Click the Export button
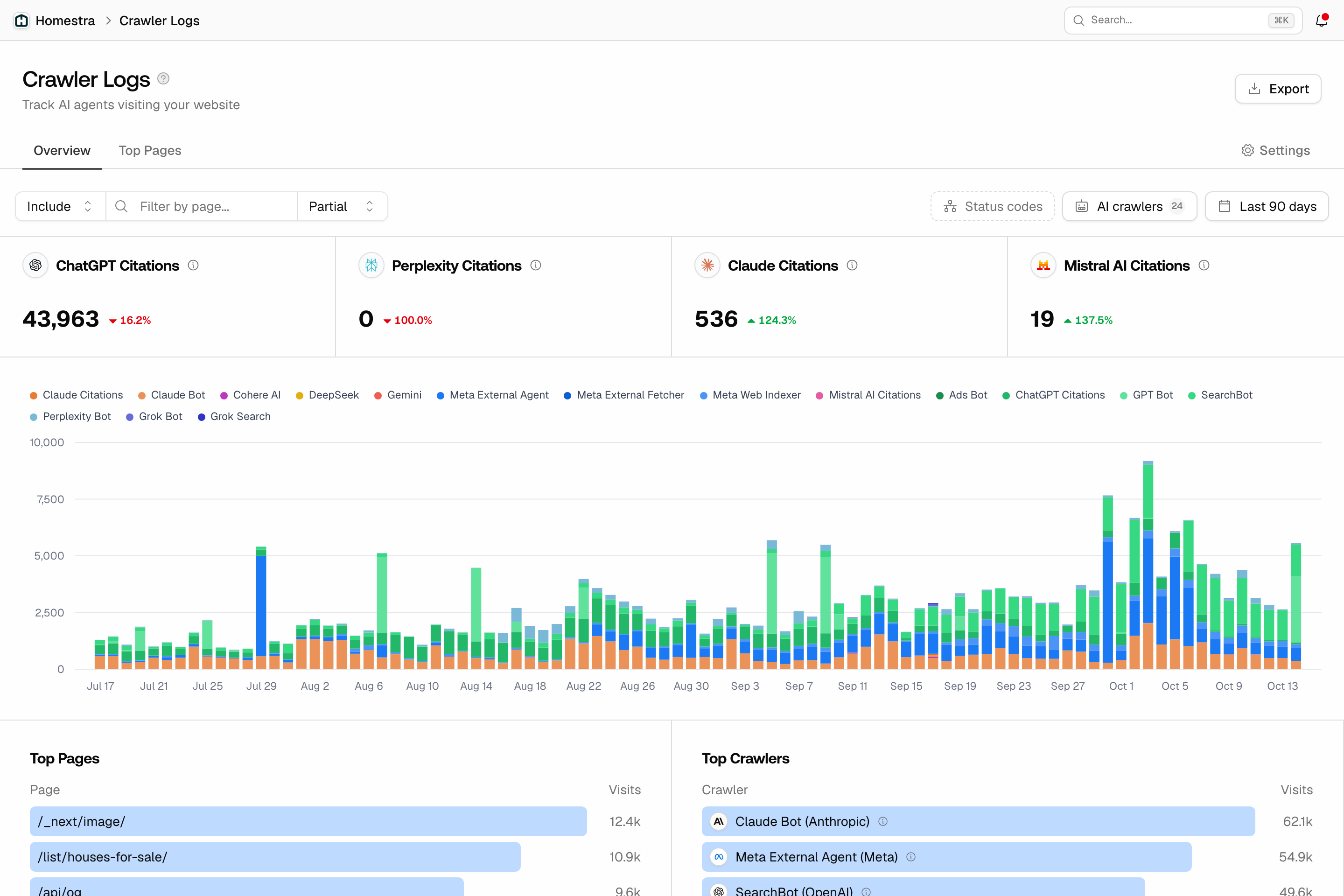Image resolution: width=1344 pixels, height=896 pixels. (x=1278, y=89)
